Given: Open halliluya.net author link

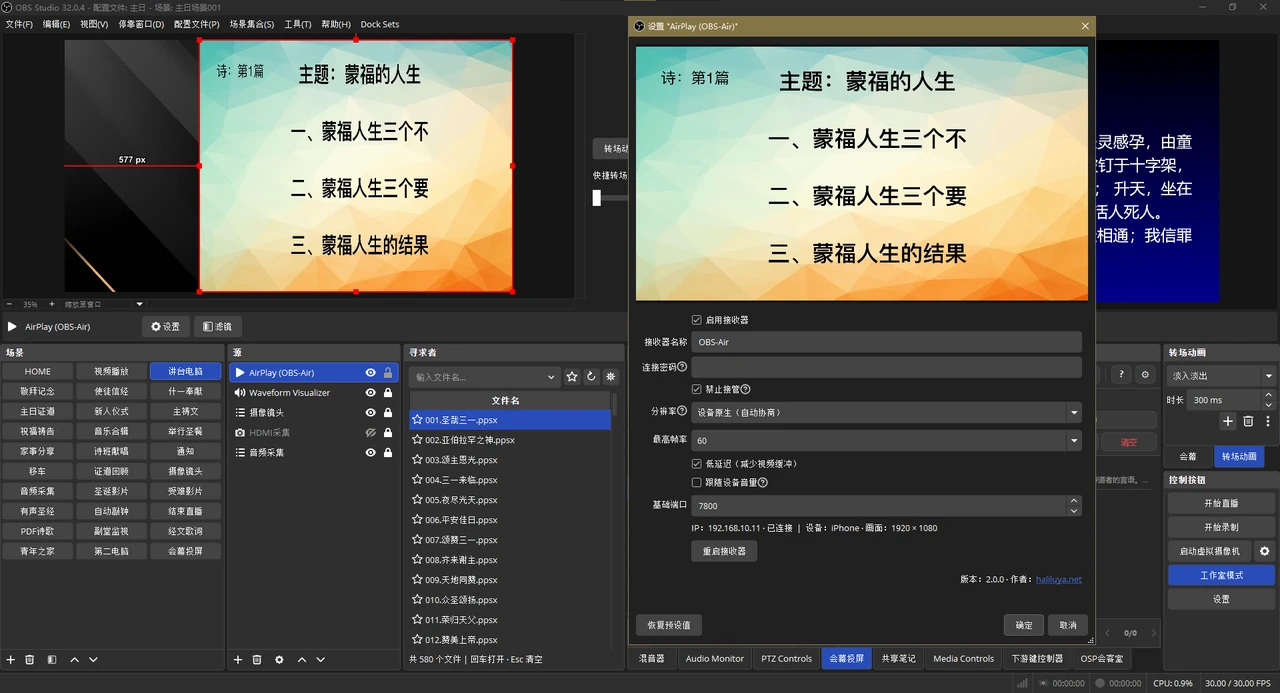Looking at the screenshot, I should (1058, 579).
